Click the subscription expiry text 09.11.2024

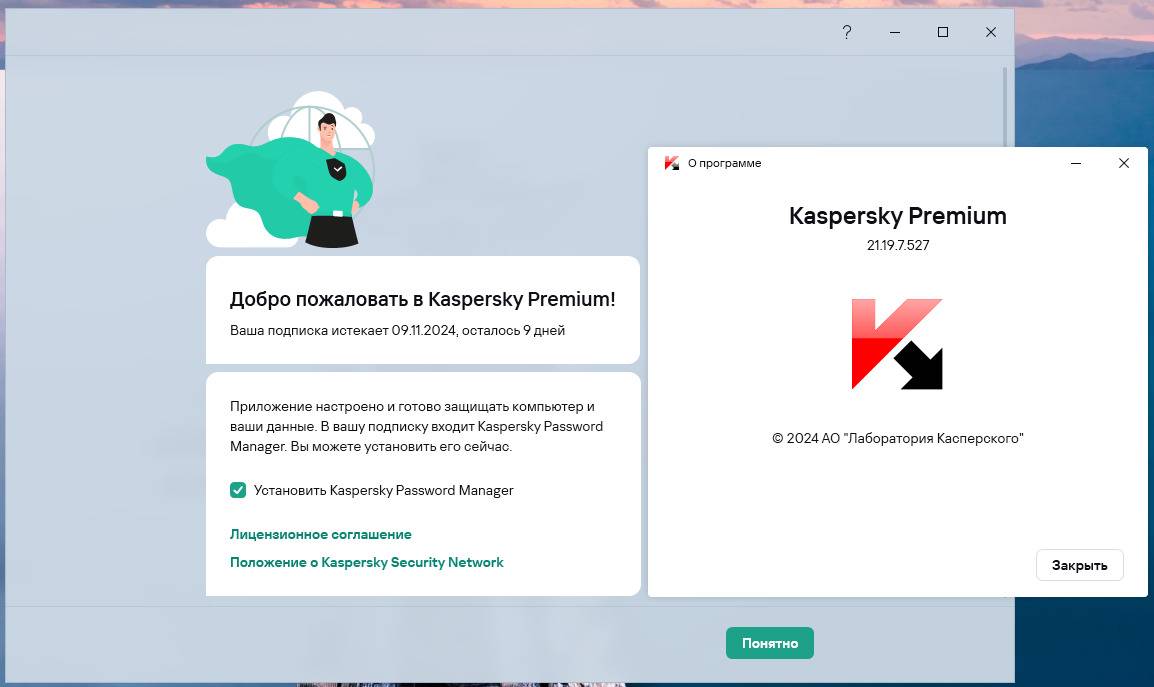(397, 331)
